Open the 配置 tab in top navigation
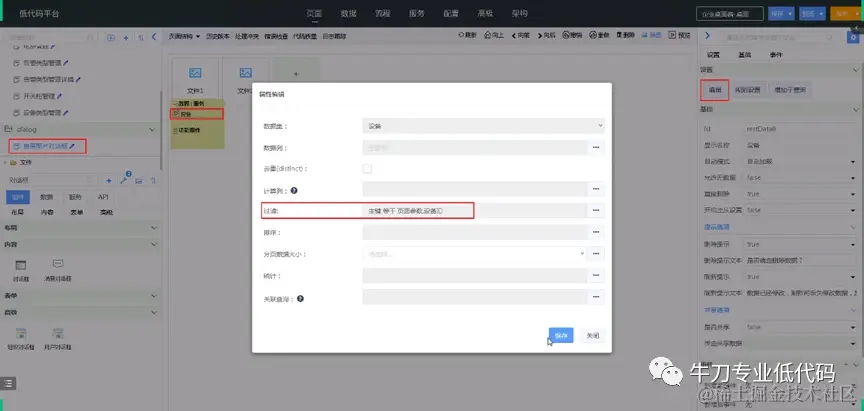Viewport: 864px width, 411px height. pos(451,14)
